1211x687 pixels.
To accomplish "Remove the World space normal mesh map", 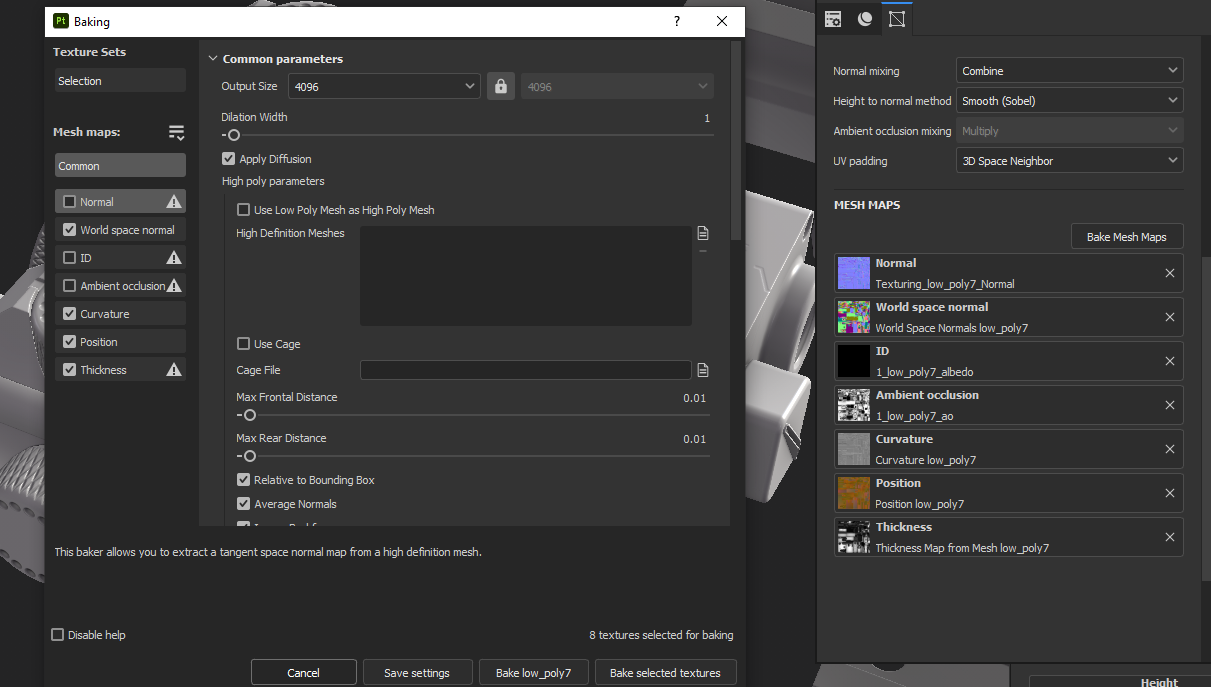I will 1170,317.
